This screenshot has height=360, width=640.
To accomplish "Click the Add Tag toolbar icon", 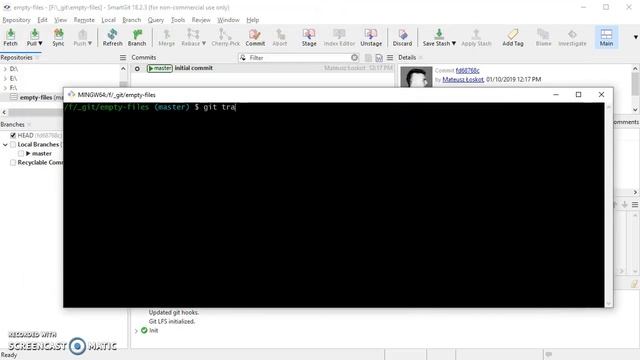I will pos(513,37).
